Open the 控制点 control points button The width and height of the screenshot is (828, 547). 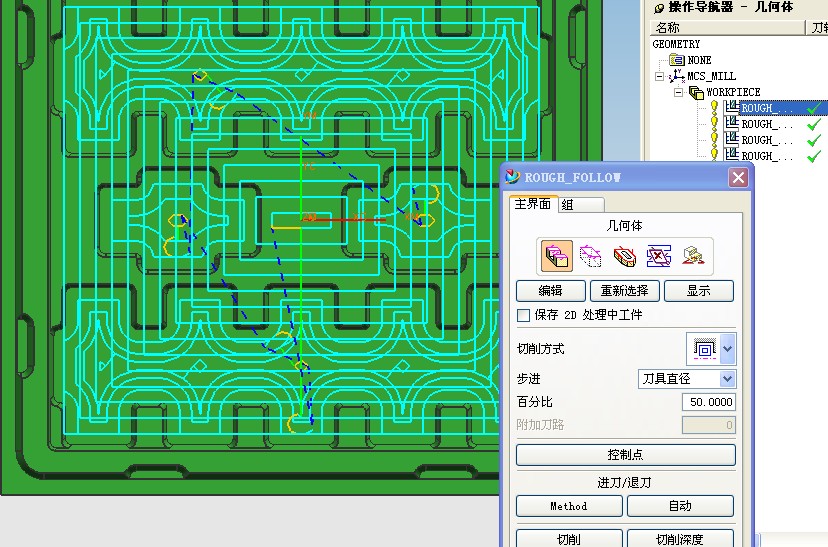(x=625, y=455)
